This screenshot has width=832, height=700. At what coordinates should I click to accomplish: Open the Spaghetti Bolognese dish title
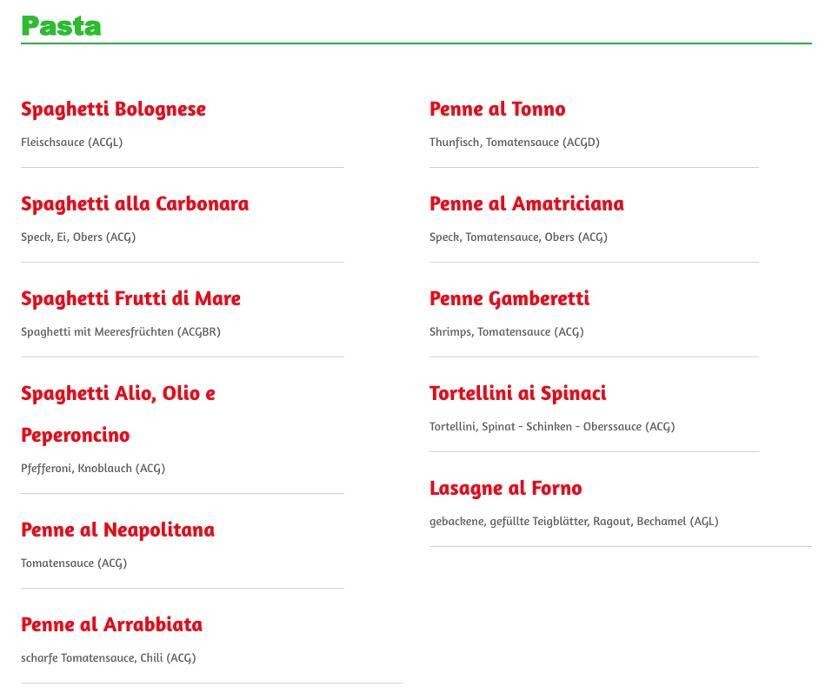pyautogui.click(x=113, y=109)
